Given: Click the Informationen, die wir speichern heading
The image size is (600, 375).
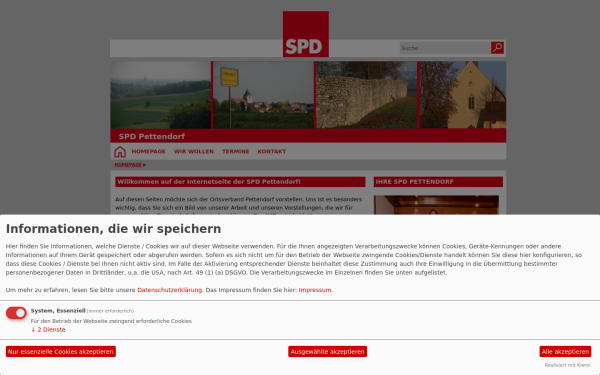Looking at the screenshot, I should (x=113, y=228).
